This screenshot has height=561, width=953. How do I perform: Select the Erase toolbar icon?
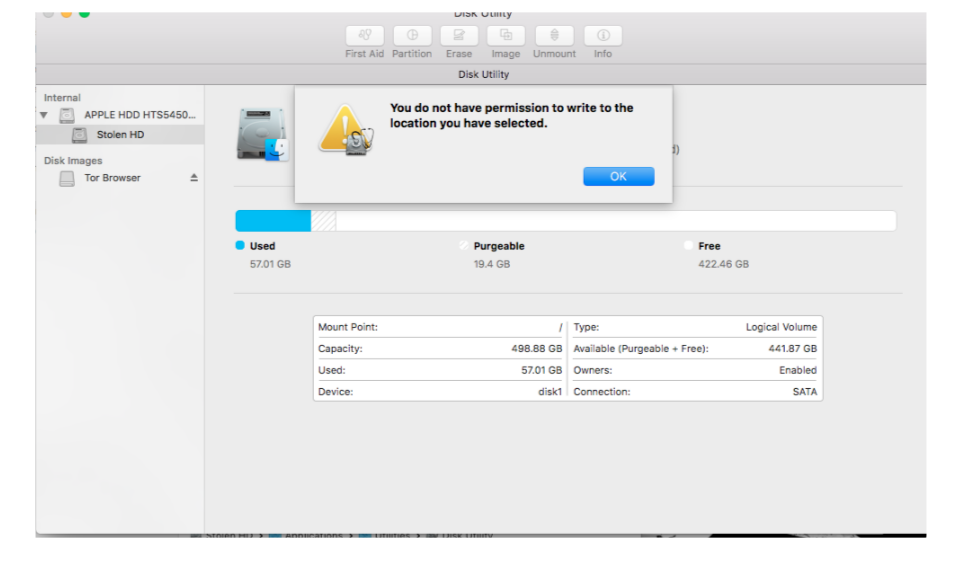coord(459,36)
